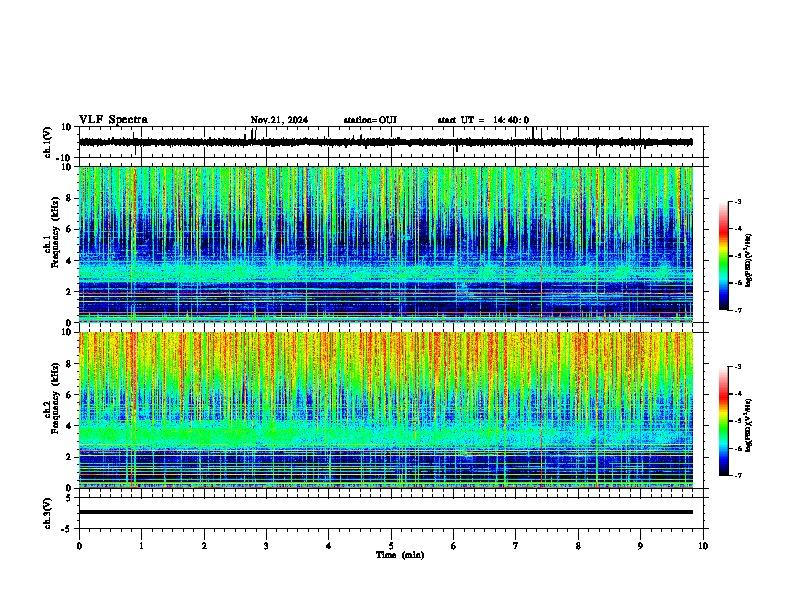
Task: Select the date label 'Nov.21, 2024'
Action: pyautogui.click(x=279, y=120)
